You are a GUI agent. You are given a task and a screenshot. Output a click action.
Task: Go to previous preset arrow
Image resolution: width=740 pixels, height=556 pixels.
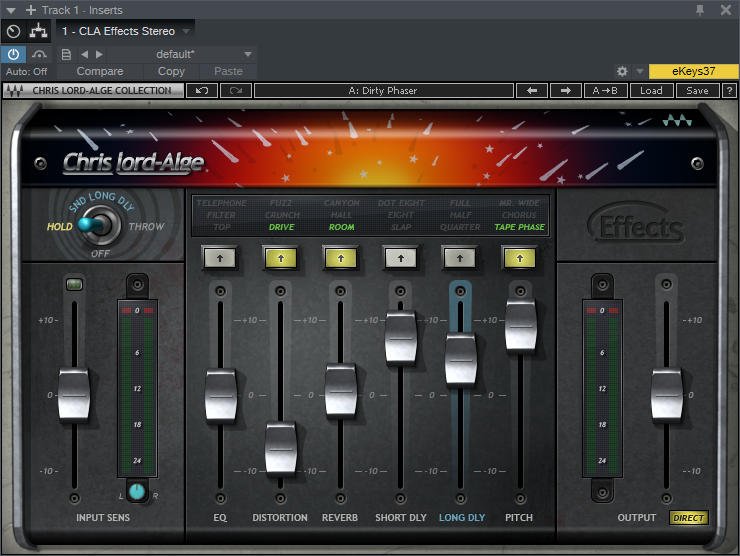click(x=84, y=54)
